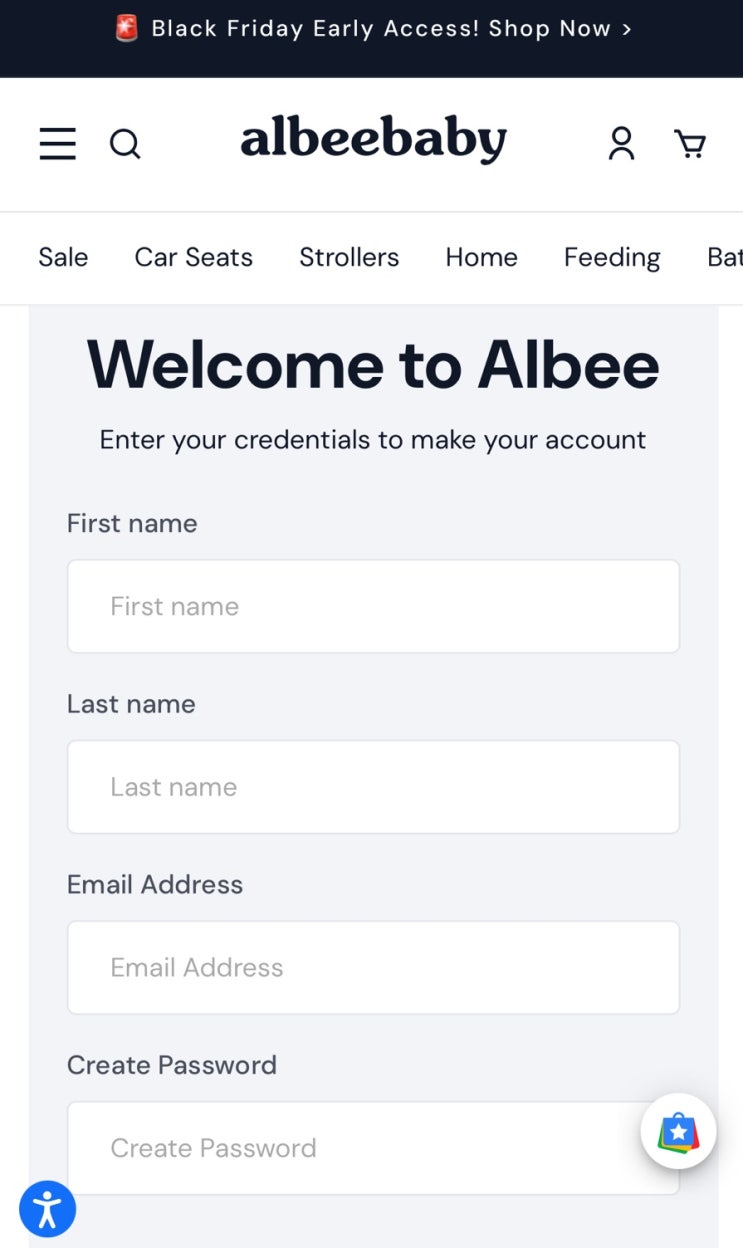
Task: Tap the partially visible category after Feeding
Action: (724, 258)
